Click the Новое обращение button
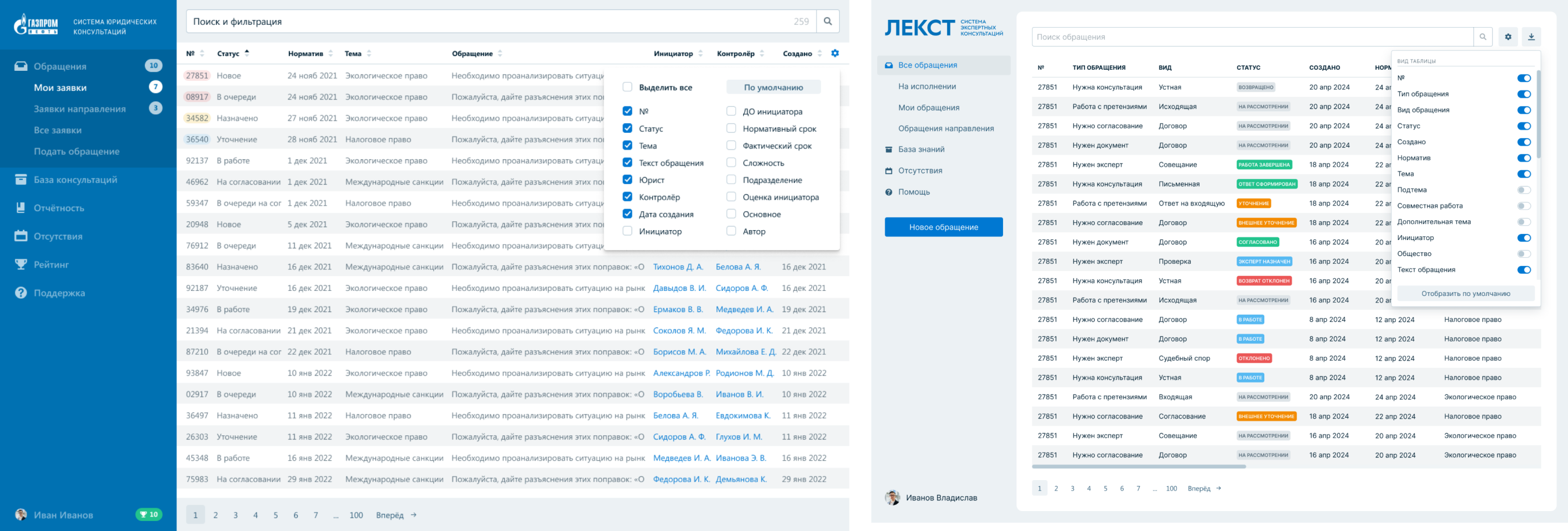1568x531 pixels. (x=943, y=227)
